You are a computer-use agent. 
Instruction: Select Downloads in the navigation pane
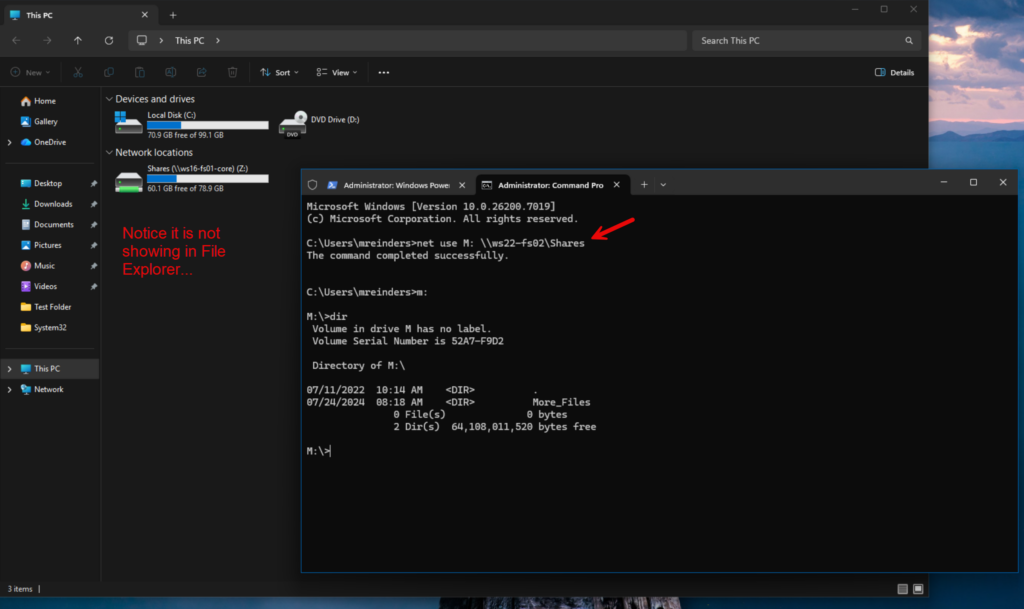(52, 204)
